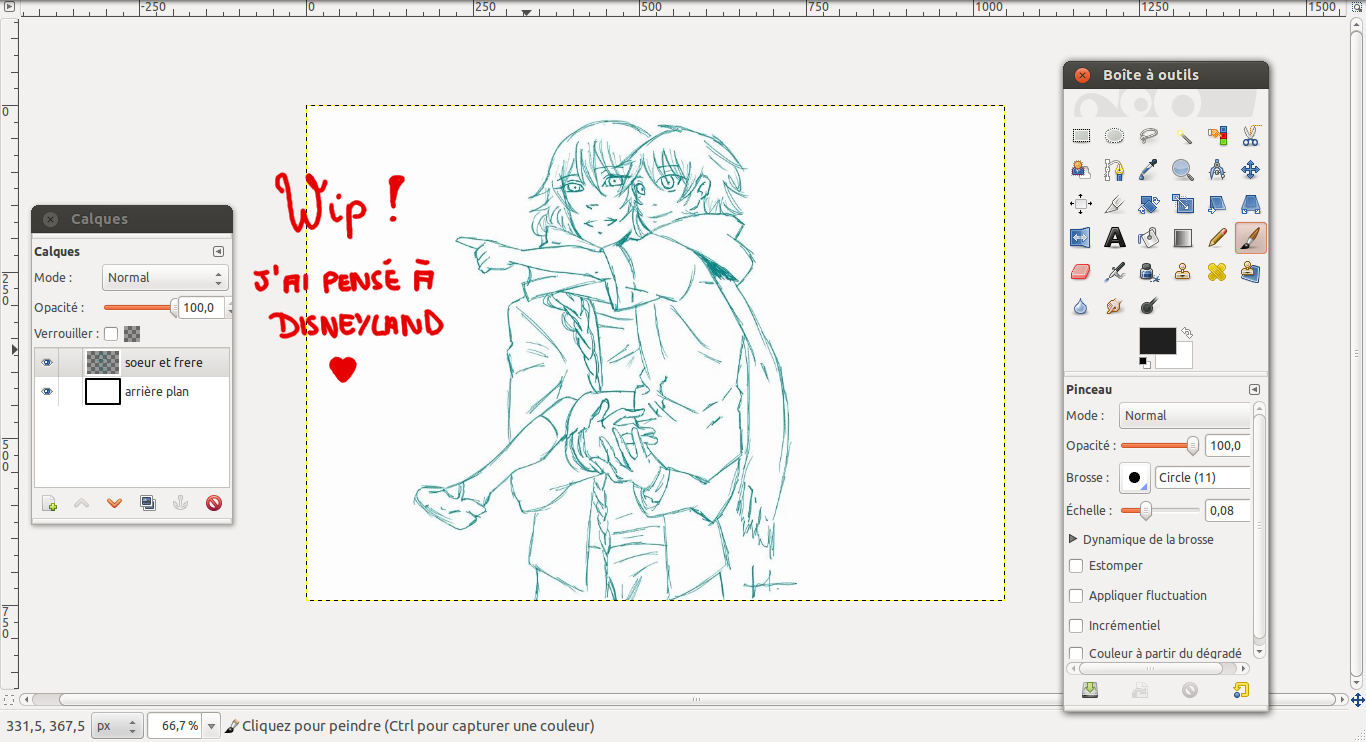Reset Pinceau tool options to defaults
The width and height of the screenshot is (1366, 742).
click(1241, 690)
